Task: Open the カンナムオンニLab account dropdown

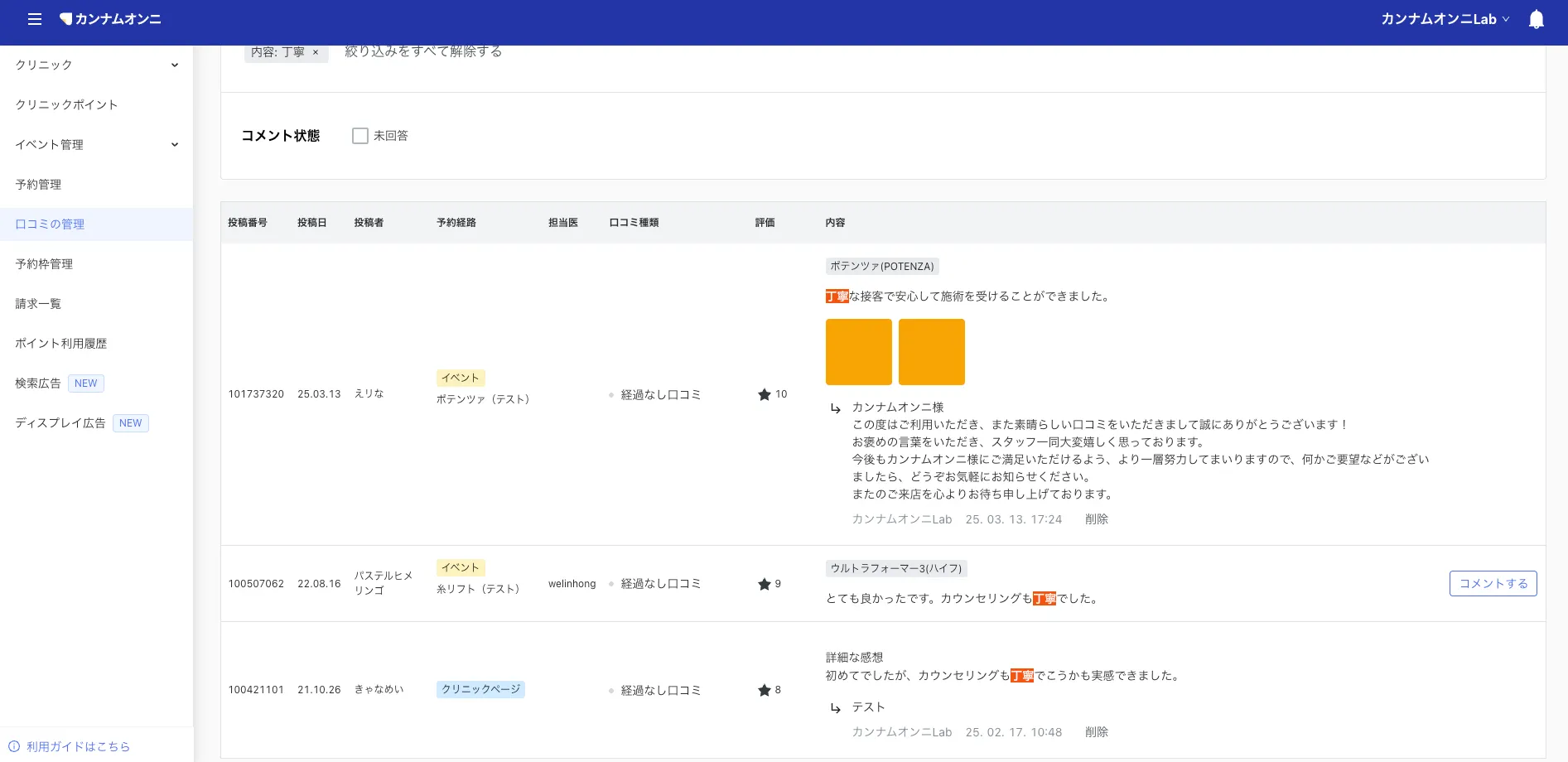Action: pyautogui.click(x=1445, y=19)
